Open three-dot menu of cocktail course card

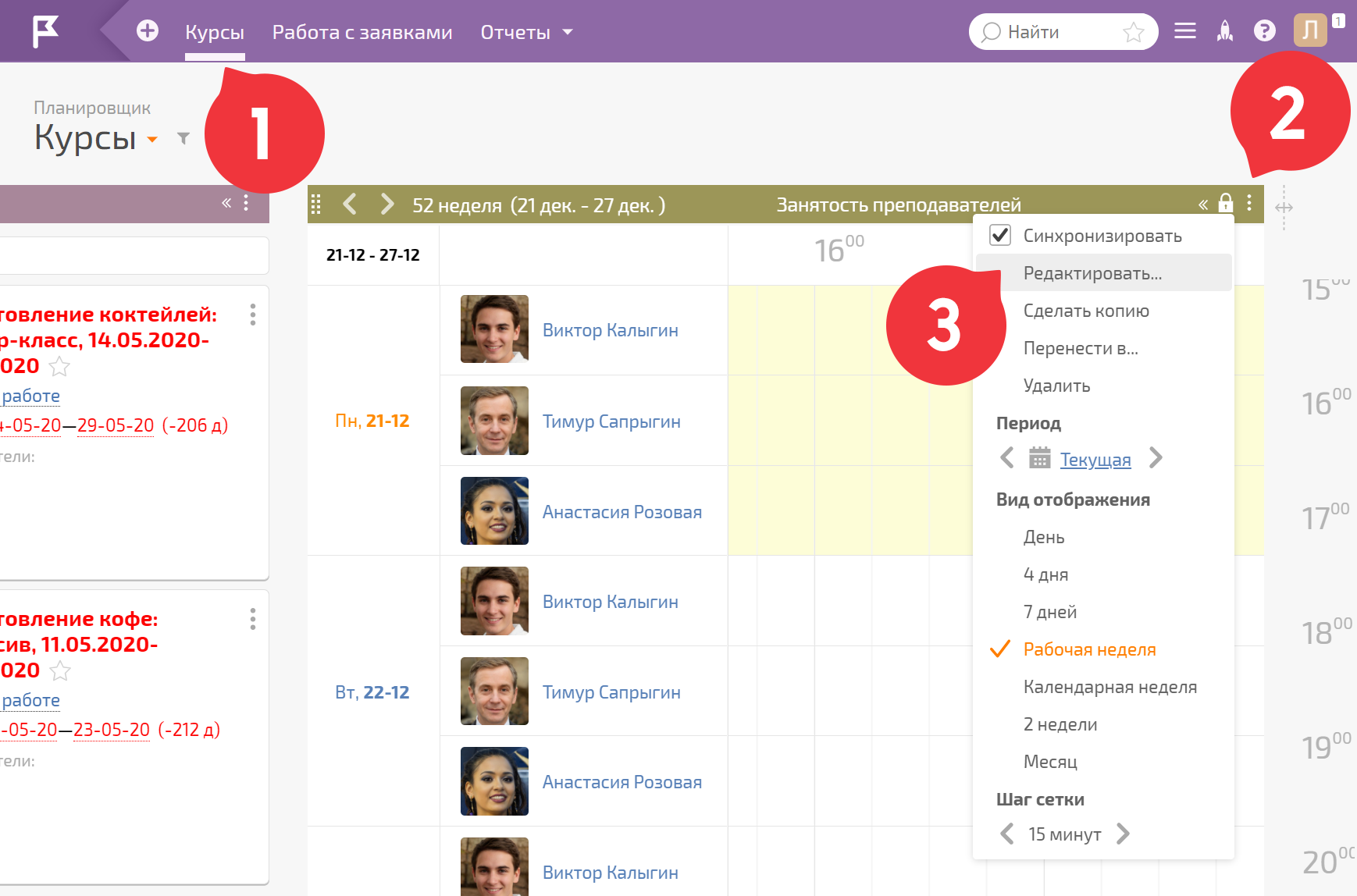pyautogui.click(x=252, y=315)
